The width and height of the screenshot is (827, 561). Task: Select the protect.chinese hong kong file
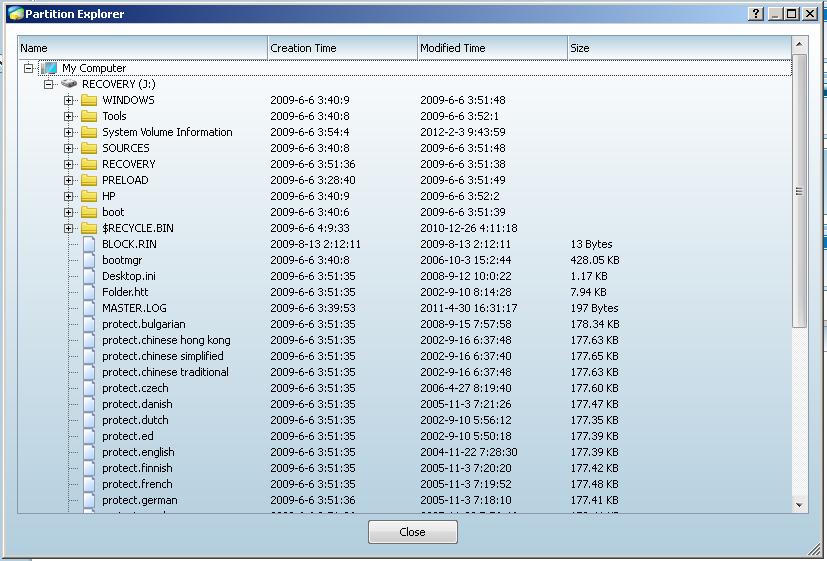click(166, 340)
